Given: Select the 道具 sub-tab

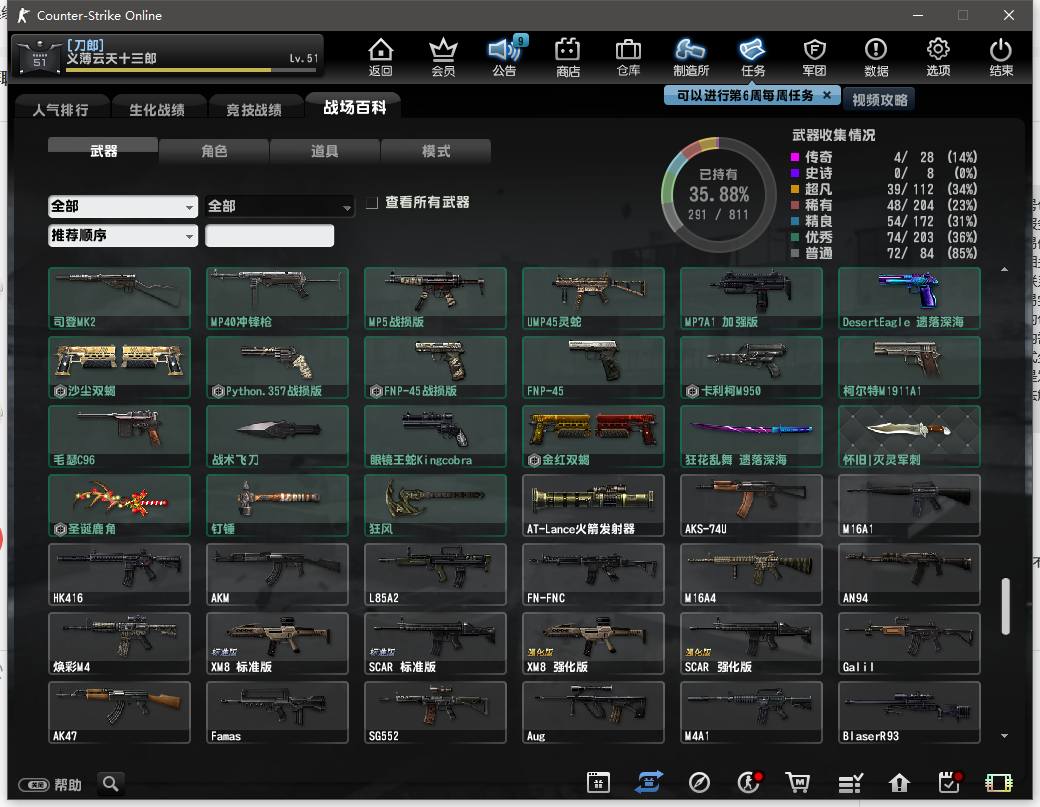Looking at the screenshot, I should (324, 151).
